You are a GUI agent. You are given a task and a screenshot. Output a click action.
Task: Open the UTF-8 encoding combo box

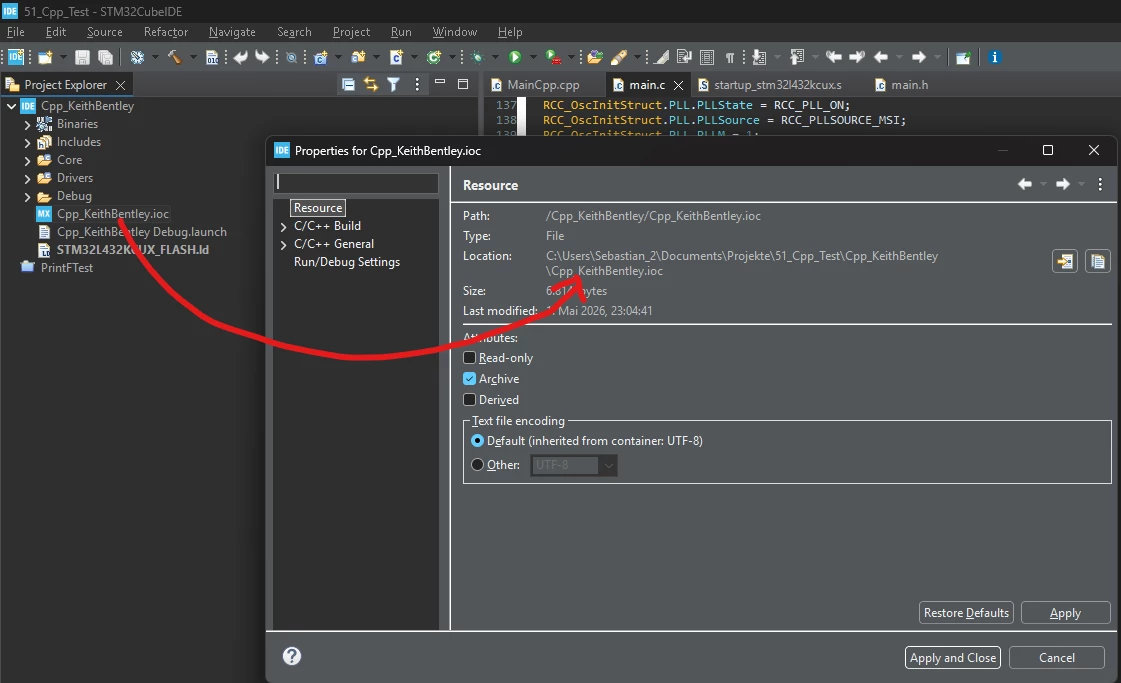[573, 465]
